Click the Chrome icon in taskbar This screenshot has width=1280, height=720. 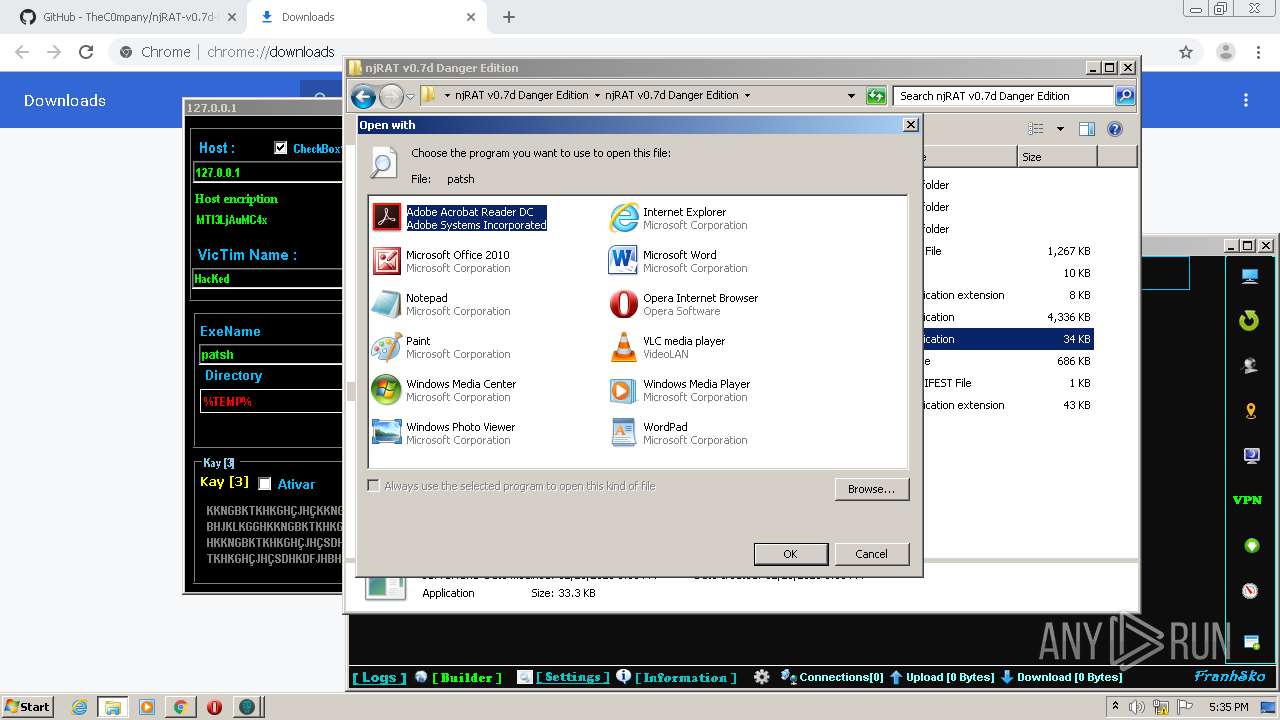180,706
